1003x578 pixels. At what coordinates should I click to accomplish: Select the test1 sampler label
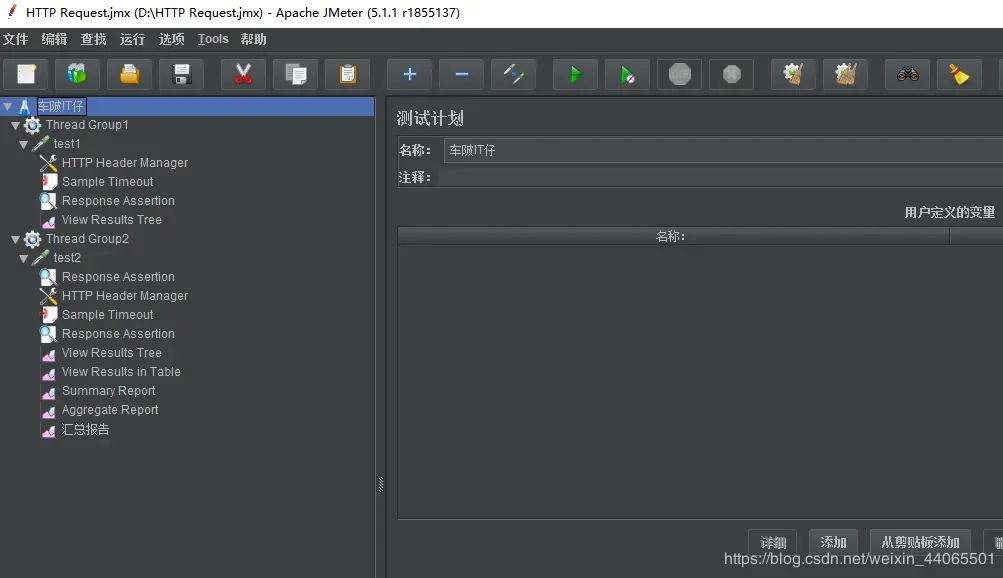click(67, 144)
